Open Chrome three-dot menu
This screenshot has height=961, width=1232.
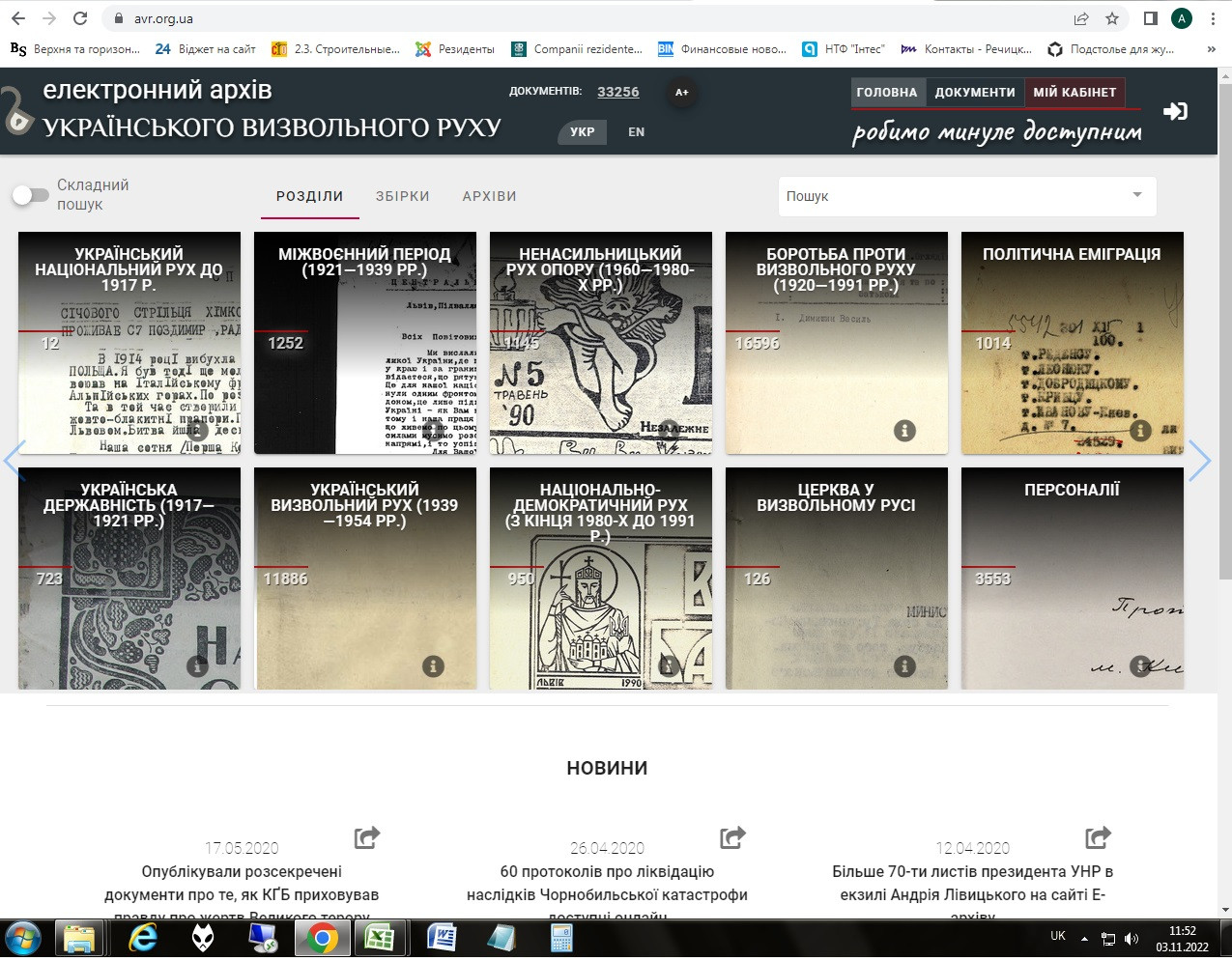[x=1213, y=18]
